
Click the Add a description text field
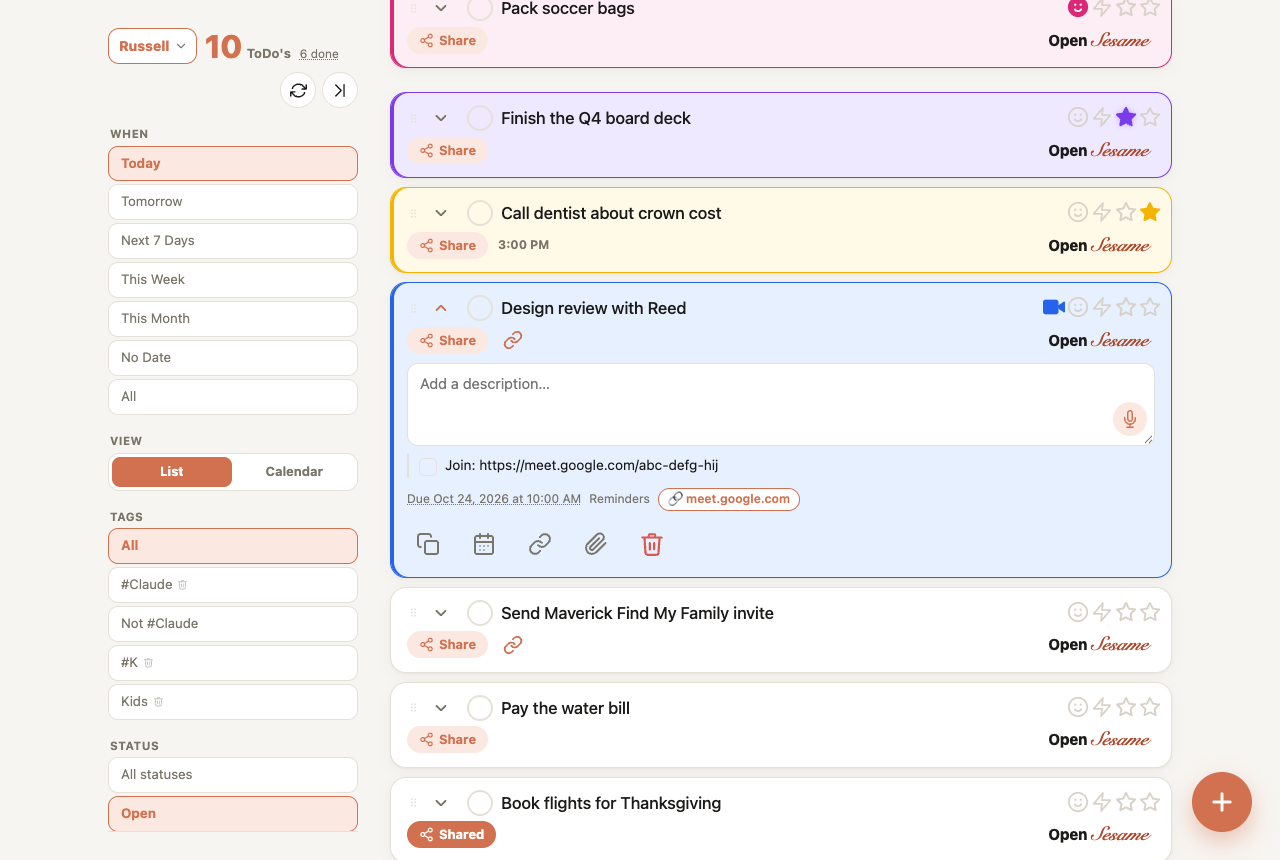pyautogui.click(x=781, y=404)
